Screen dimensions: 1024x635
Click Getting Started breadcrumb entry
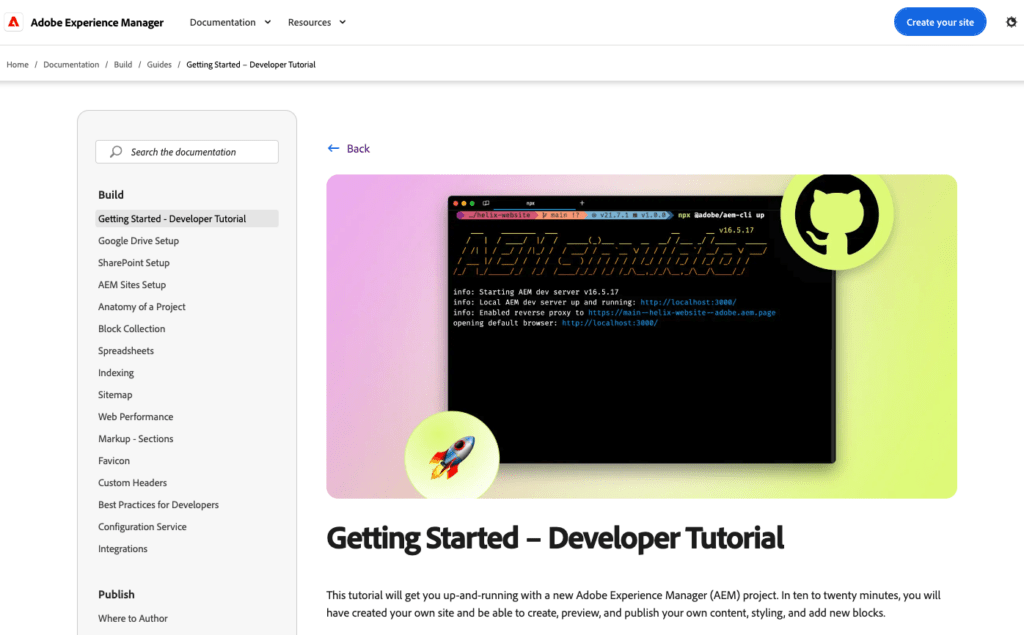(251, 65)
